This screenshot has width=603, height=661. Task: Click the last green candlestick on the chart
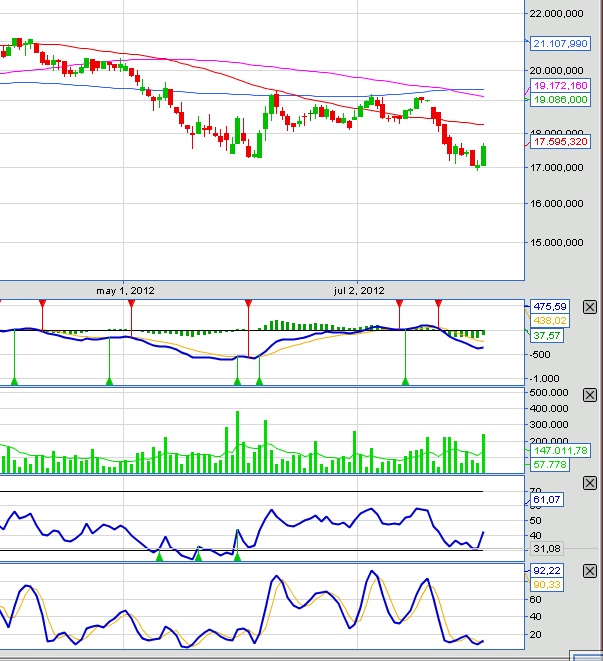(x=484, y=155)
